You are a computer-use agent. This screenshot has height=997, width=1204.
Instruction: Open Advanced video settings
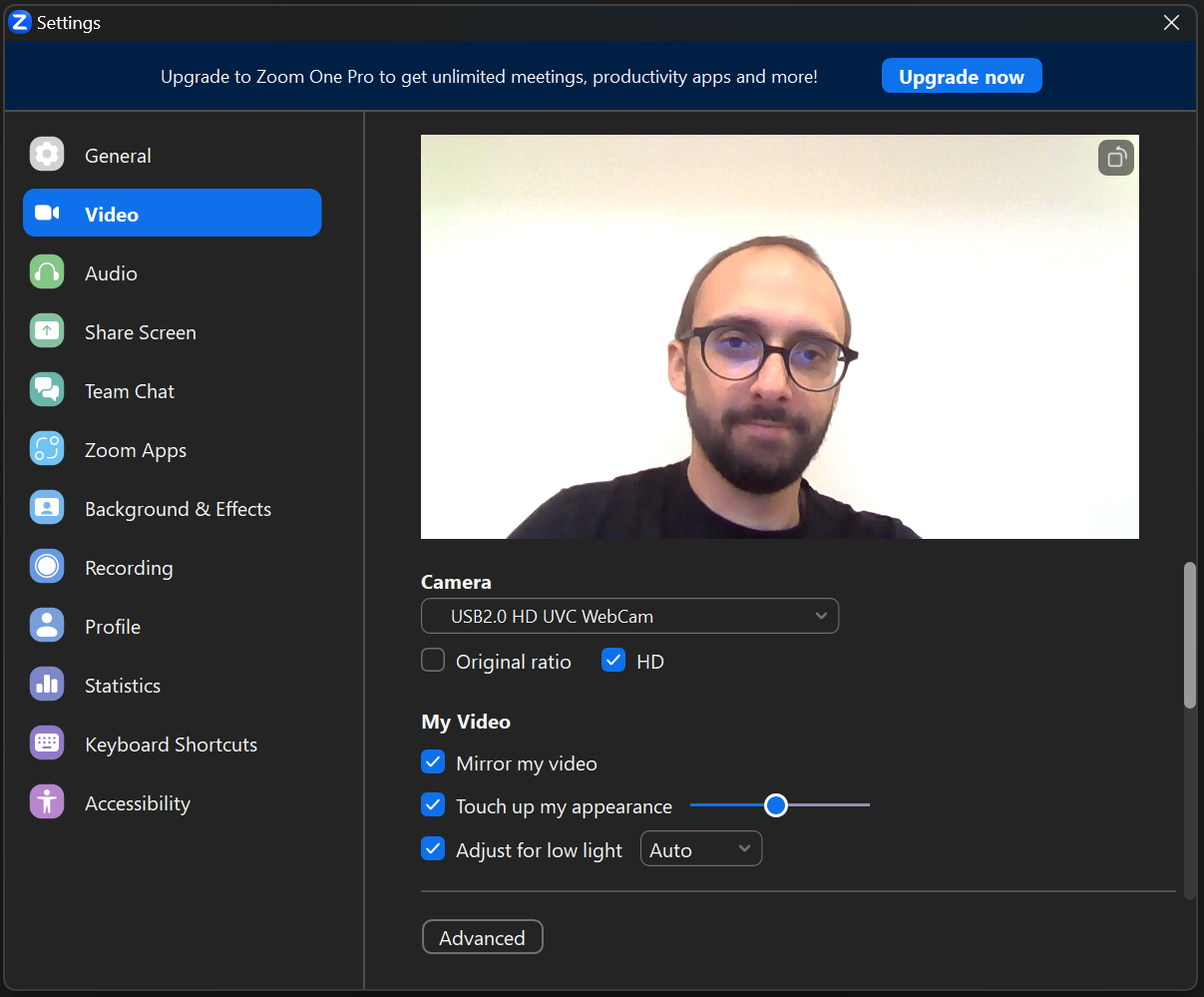coord(483,937)
